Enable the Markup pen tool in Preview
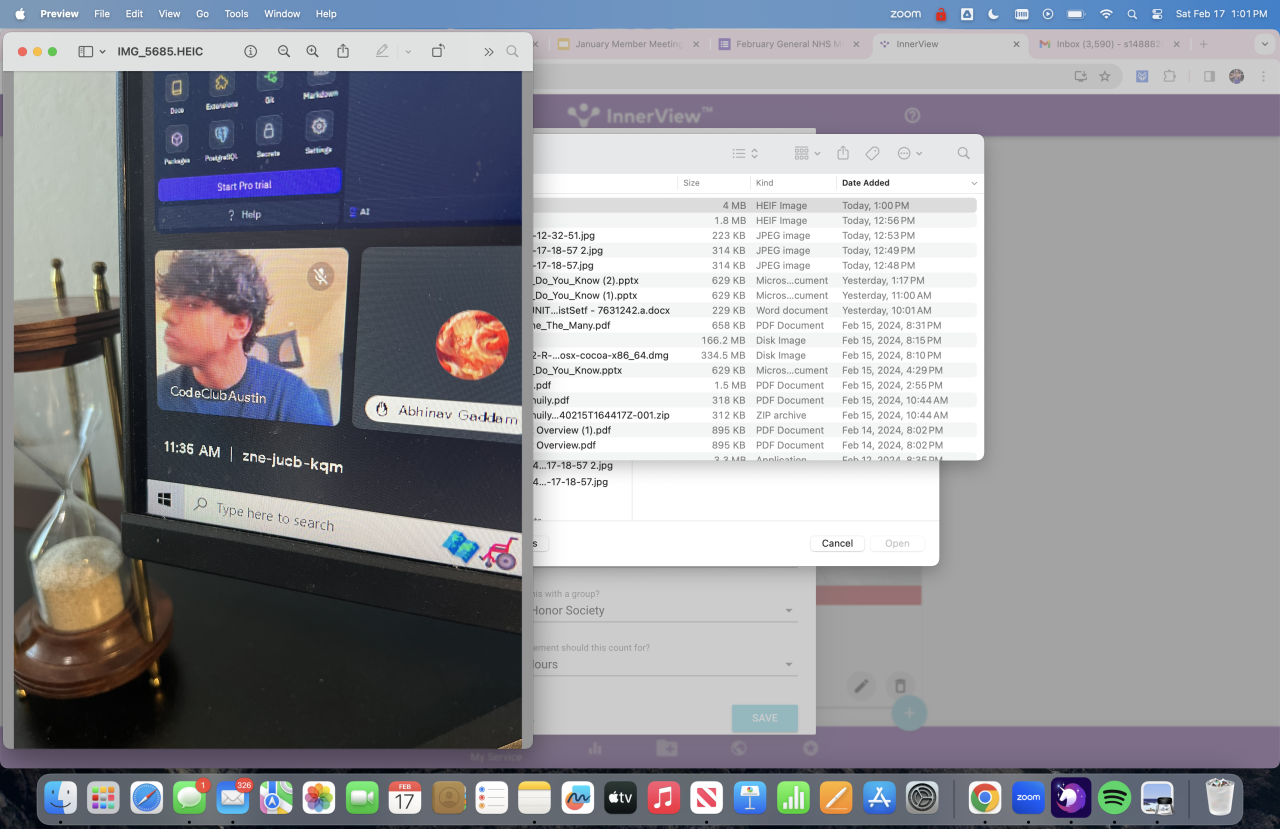The width and height of the screenshot is (1280, 829). pyautogui.click(x=382, y=51)
